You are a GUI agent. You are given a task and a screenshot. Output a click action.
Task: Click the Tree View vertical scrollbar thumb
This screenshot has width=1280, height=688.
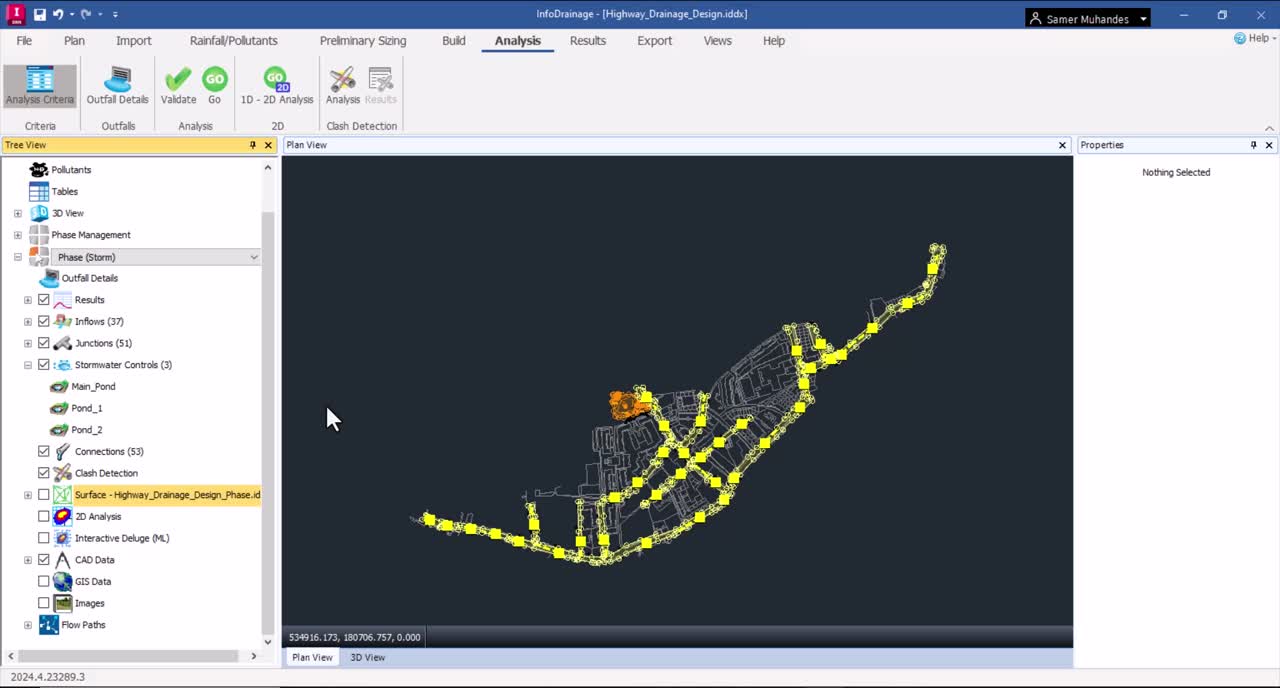[267, 422]
